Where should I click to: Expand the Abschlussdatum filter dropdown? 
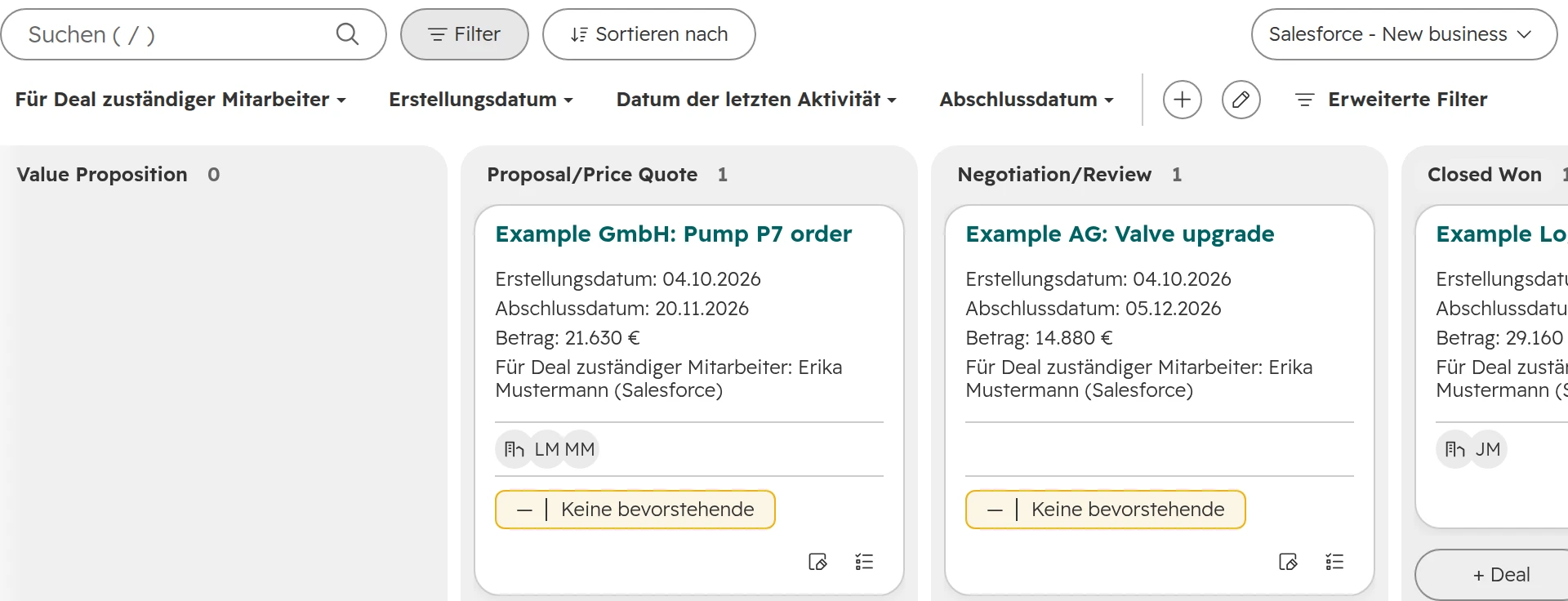pos(1027,100)
